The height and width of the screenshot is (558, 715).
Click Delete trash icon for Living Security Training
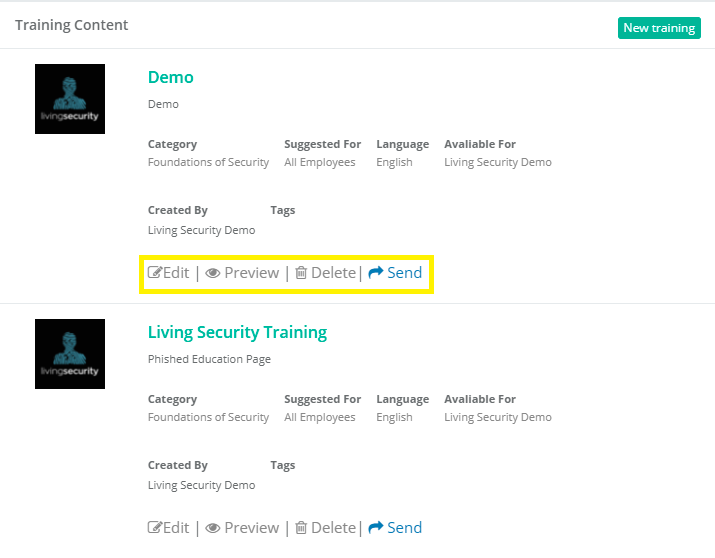301,527
